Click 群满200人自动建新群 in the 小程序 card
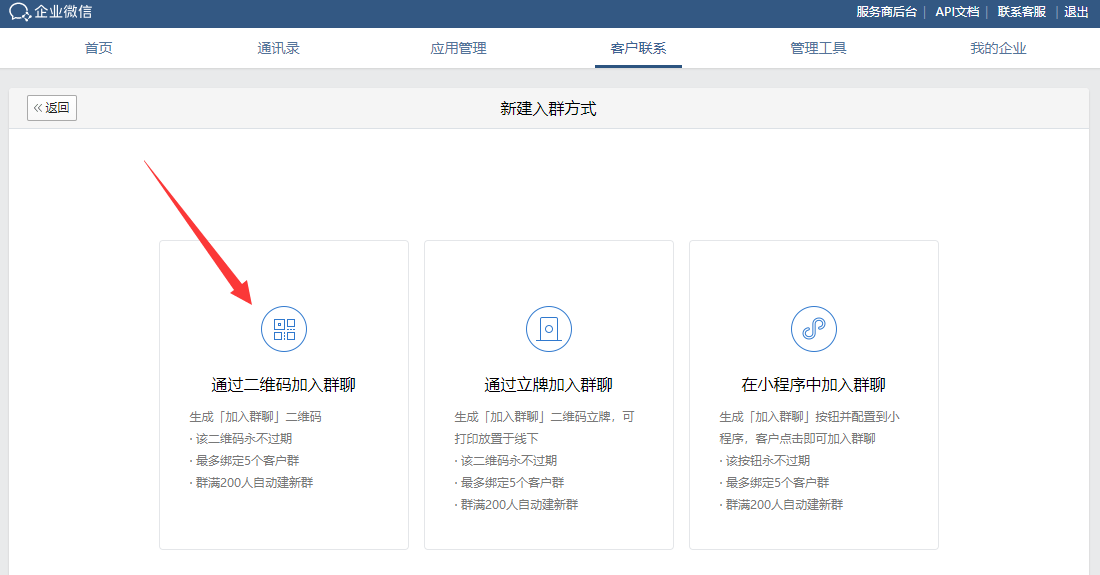1100x575 pixels. (x=782, y=504)
